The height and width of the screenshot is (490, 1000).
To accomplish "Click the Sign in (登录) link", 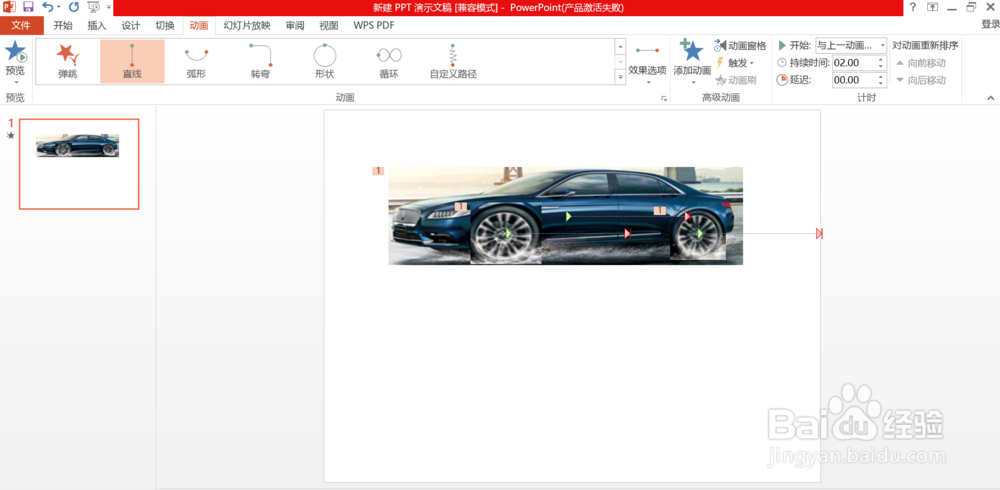I will 990,24.
